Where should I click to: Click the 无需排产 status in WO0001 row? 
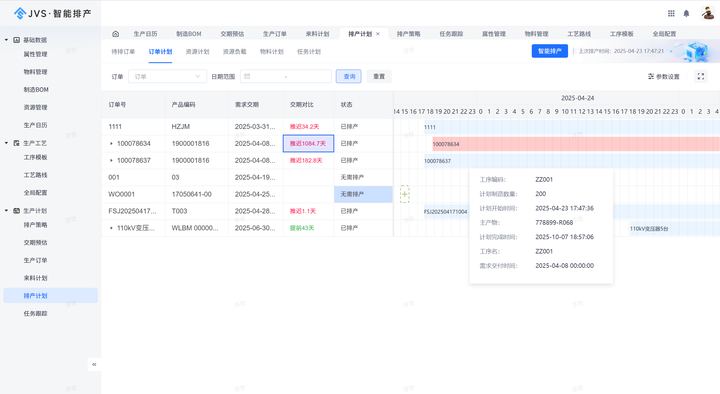(x=363, y=194)
